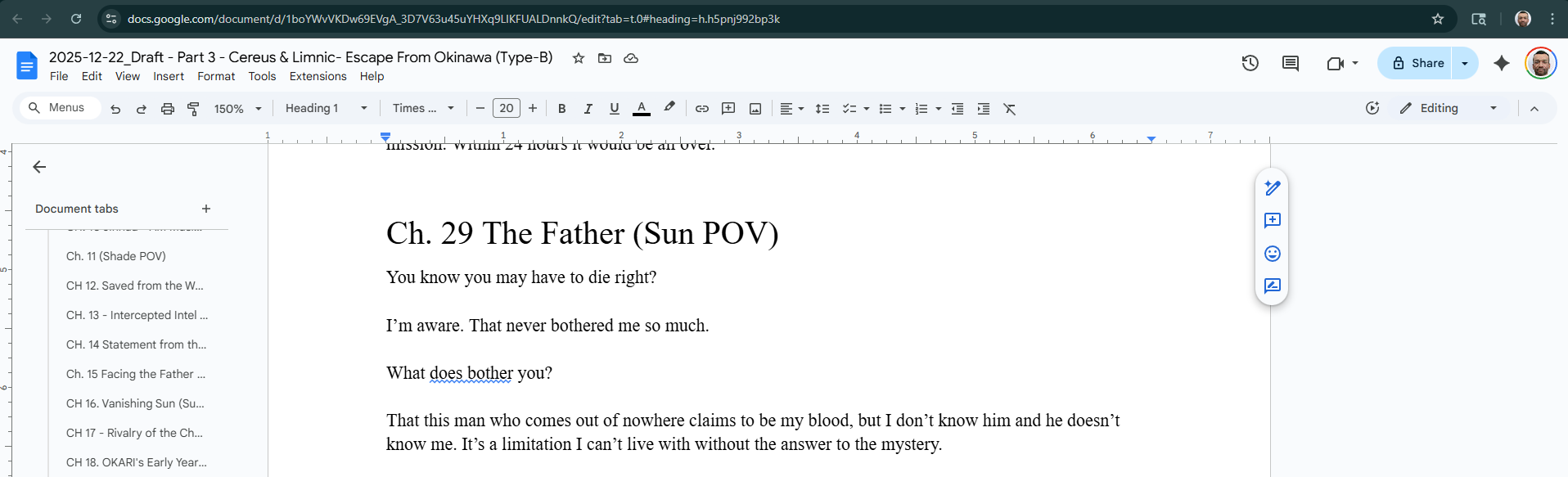1568x477 pixels.
Task: Toggle bold formatting
Action: coord(561,109)
